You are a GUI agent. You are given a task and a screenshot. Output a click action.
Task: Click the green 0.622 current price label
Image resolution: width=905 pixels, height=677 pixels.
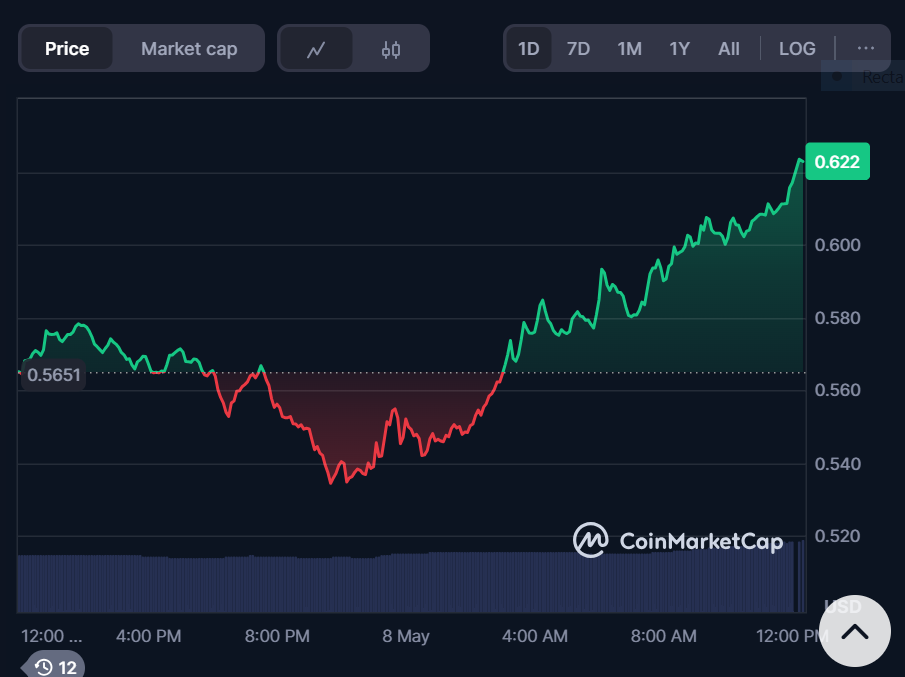pos(837,162)
